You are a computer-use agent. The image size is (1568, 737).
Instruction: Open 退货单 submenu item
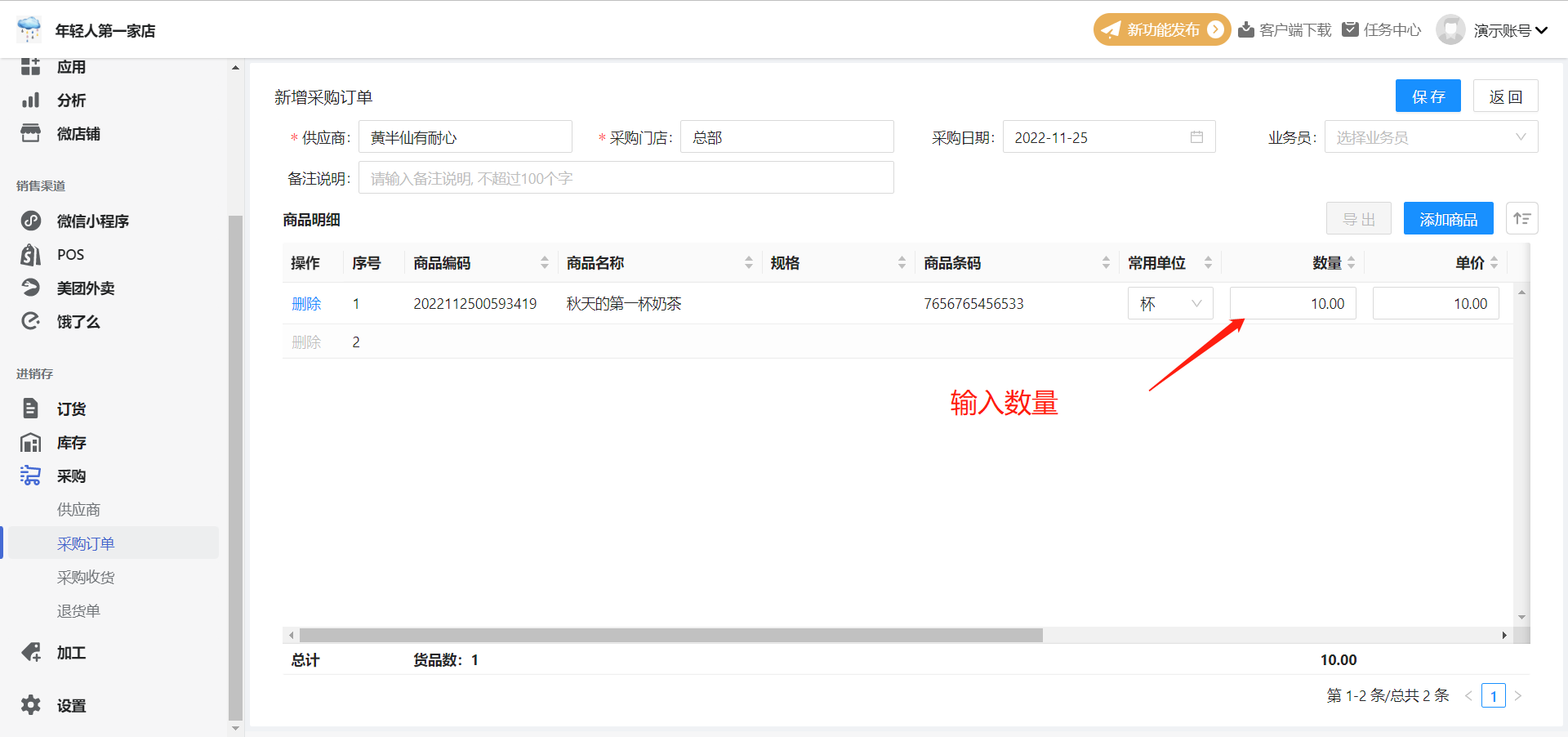(x=78, y=610)
